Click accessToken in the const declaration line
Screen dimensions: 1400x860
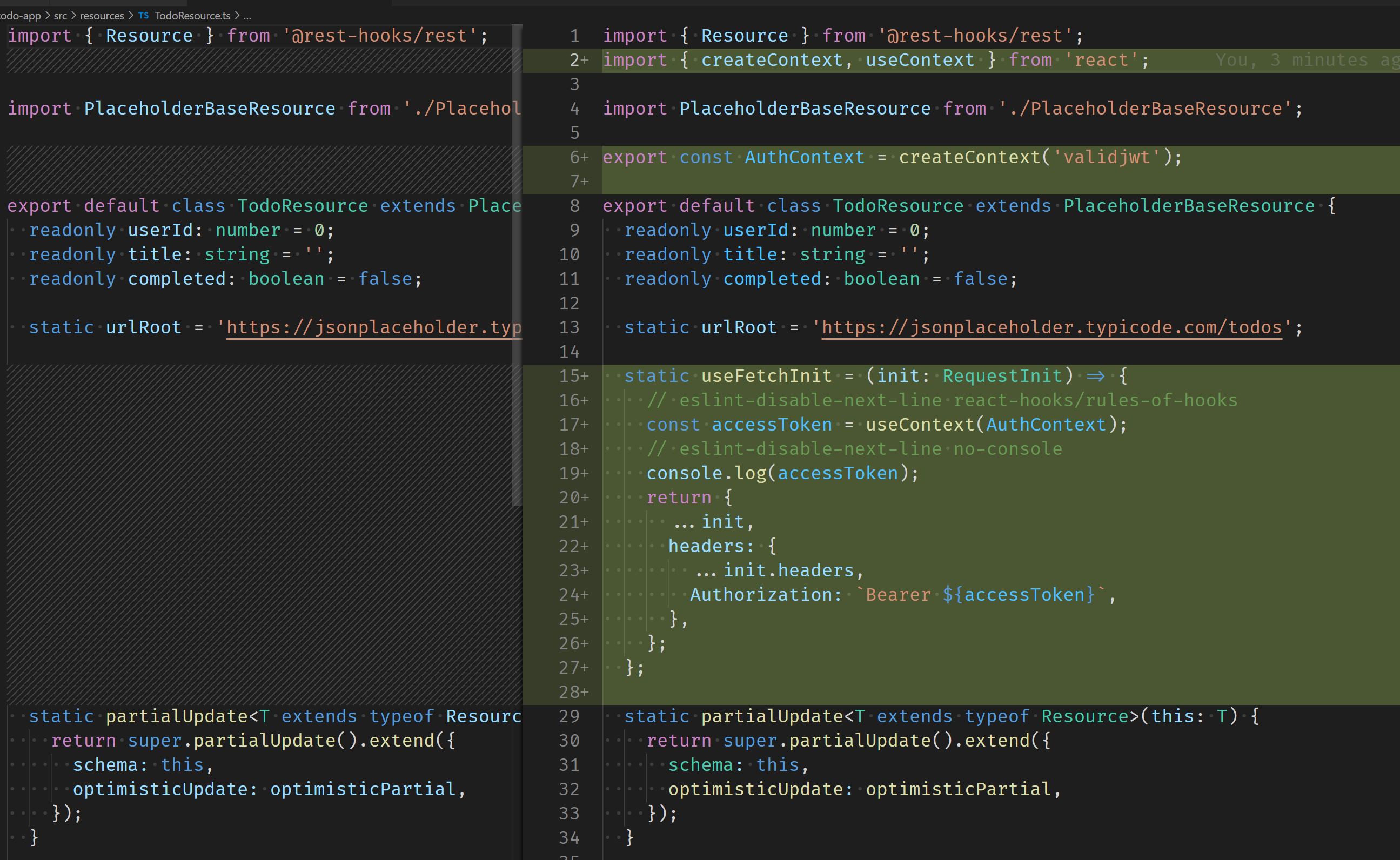pos(772,425)
